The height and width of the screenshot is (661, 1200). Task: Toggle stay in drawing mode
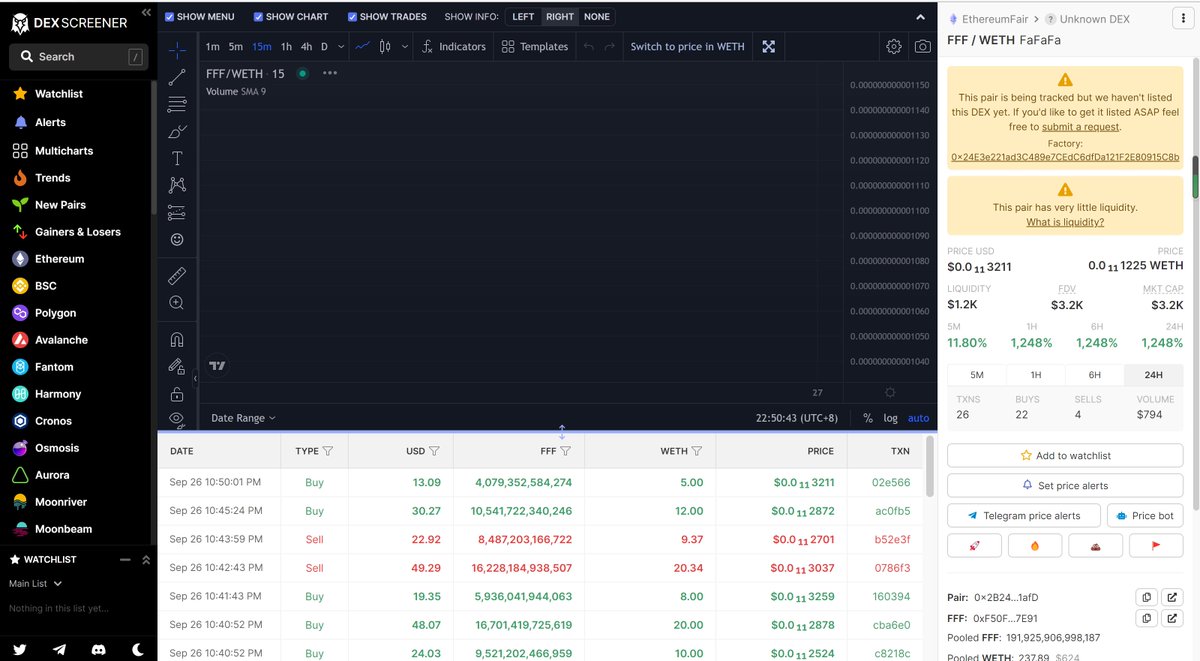tap(177, 366)
